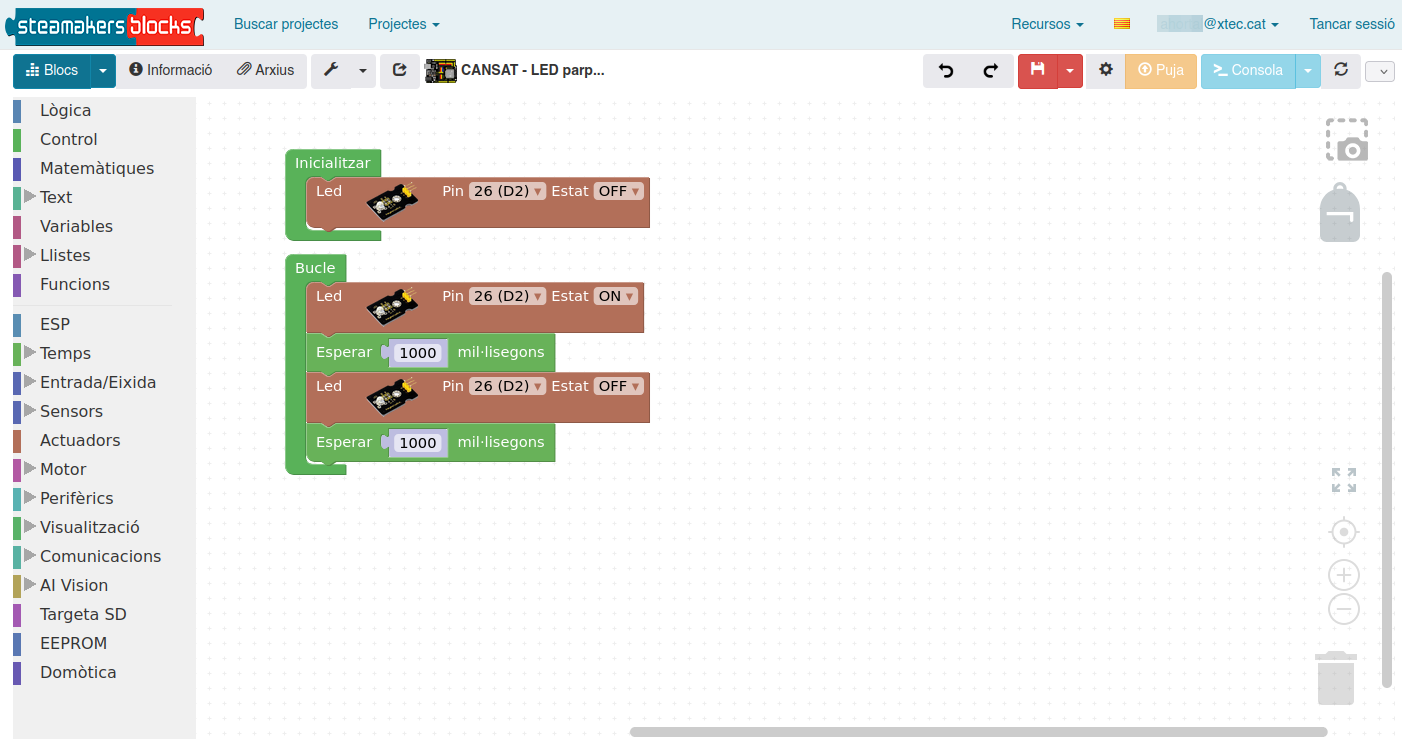Click the Puja upload button
1402x739 pixels.
pyautogui.click(x=1160, y=71)
